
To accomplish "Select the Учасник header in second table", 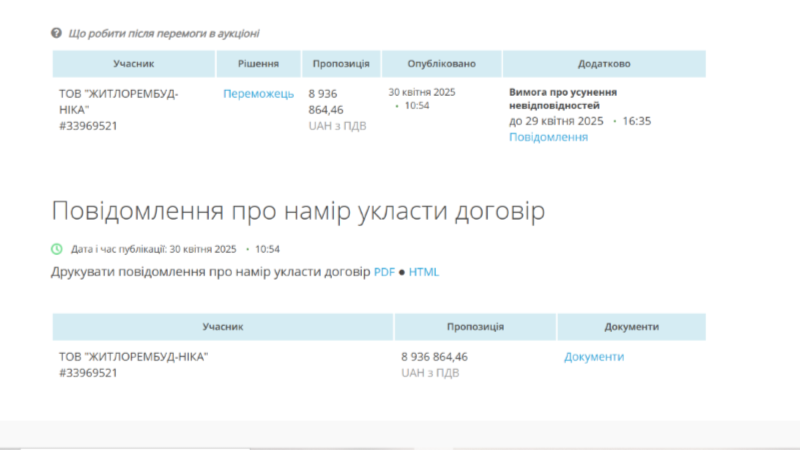I will 222,327.
